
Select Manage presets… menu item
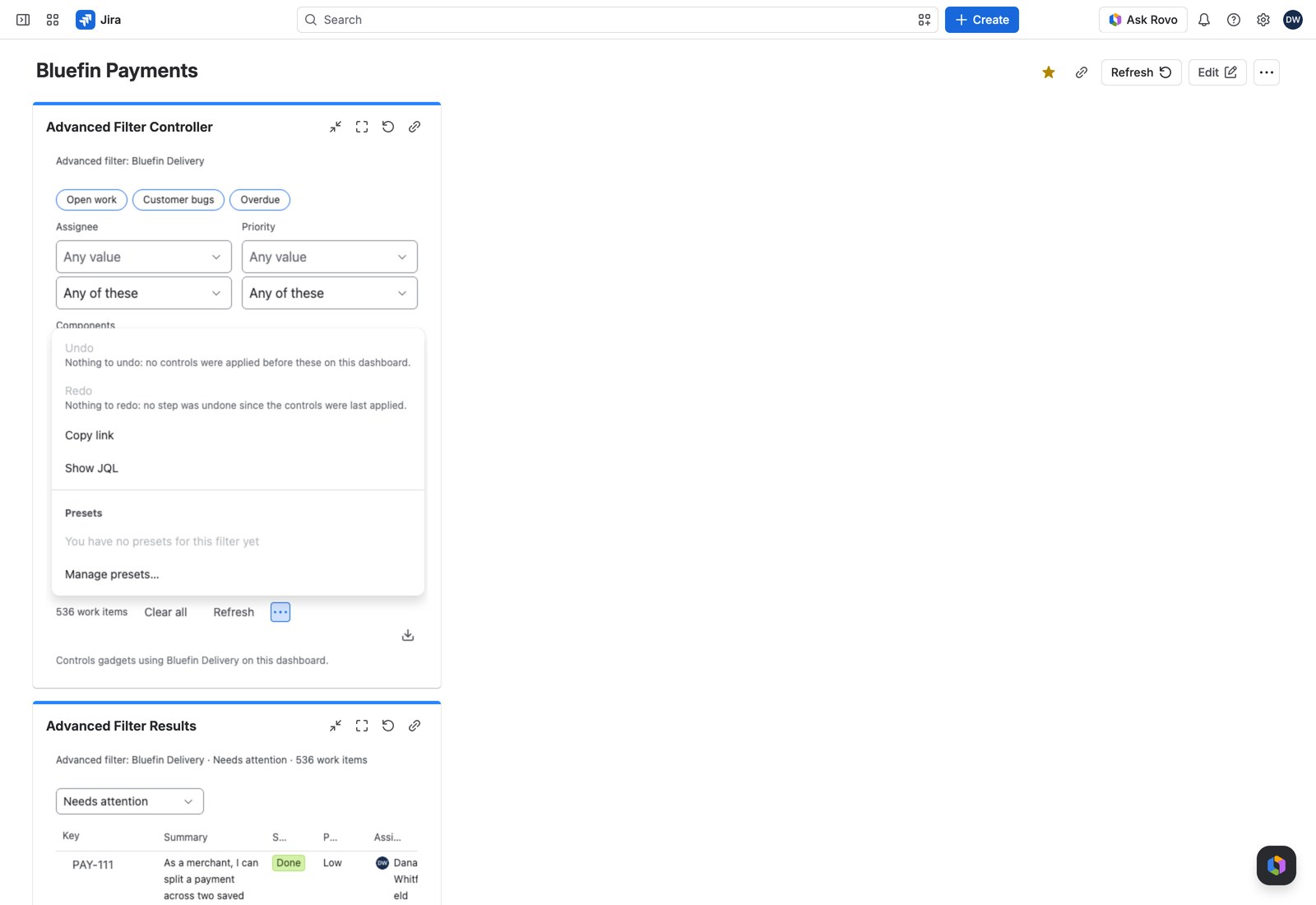point(238,574)
